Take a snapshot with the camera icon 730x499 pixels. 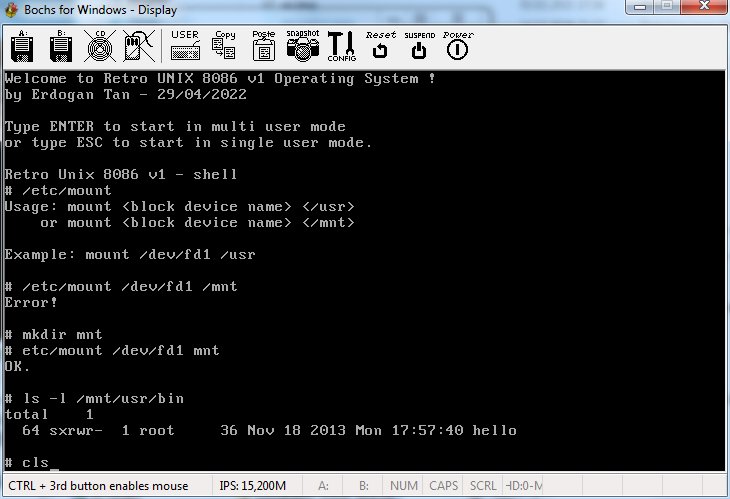[x=302, y=45]
